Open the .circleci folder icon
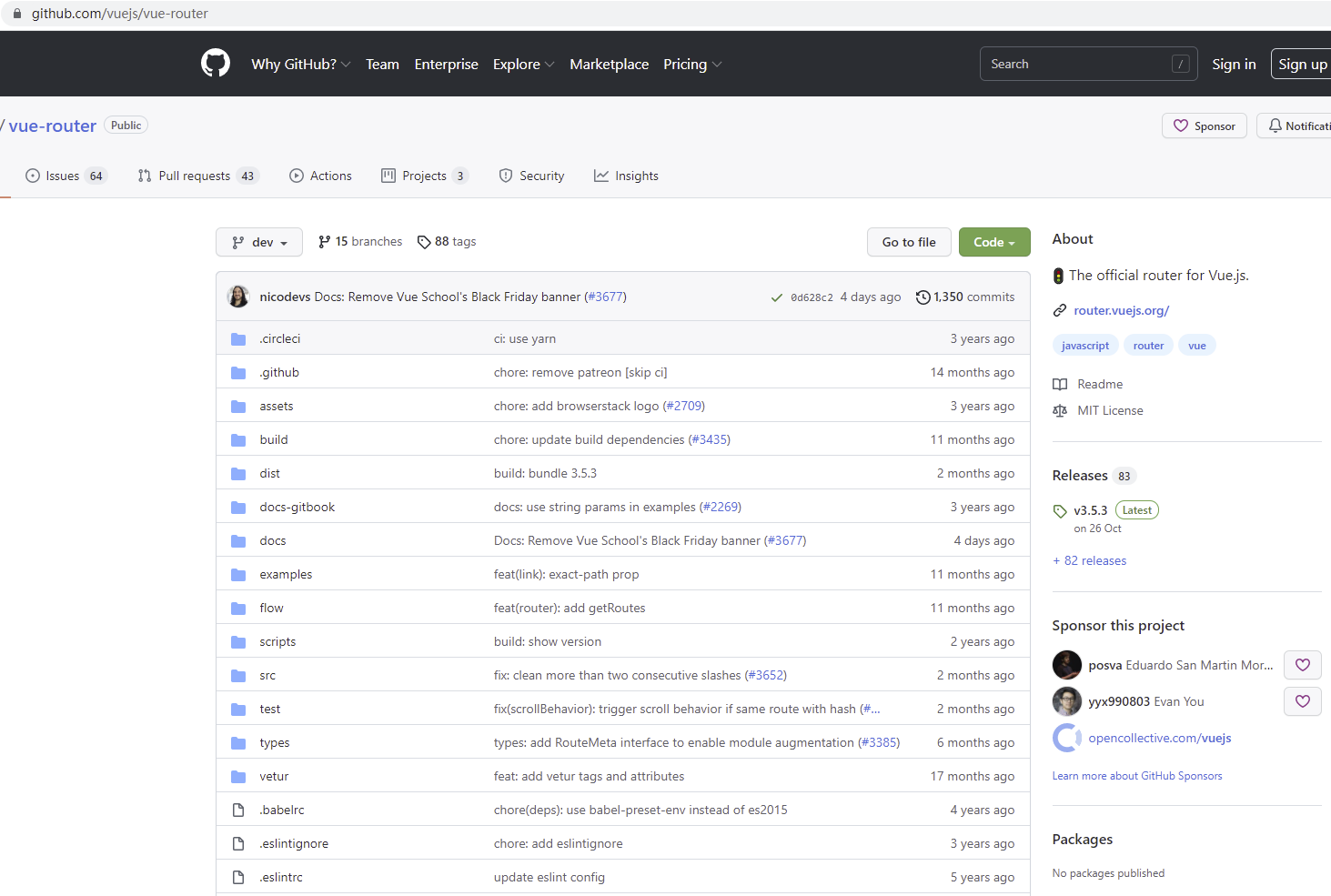The width and height of the screenshot is (1331, 896). 238,339
